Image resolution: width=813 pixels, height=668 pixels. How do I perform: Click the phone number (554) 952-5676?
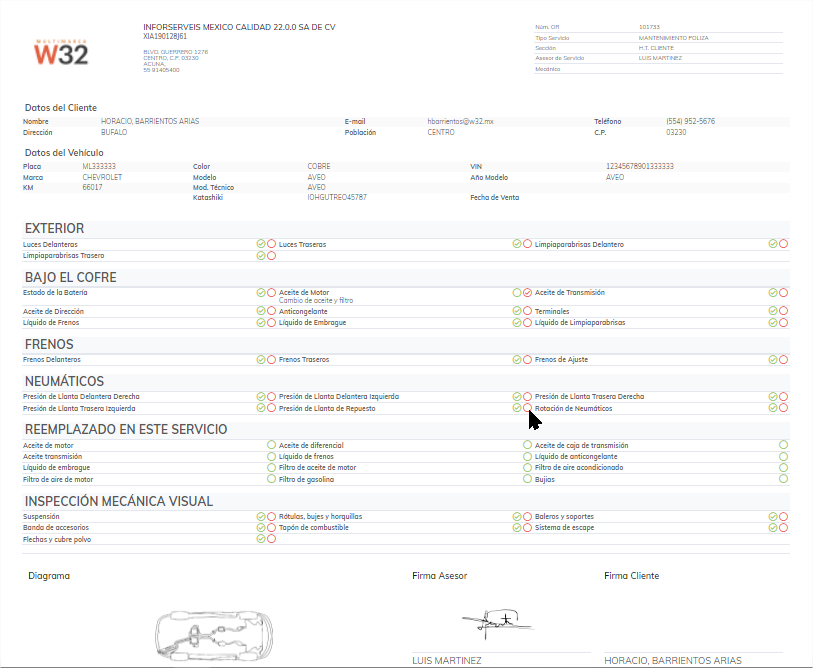pyautogui.click(x=691, y=121)
